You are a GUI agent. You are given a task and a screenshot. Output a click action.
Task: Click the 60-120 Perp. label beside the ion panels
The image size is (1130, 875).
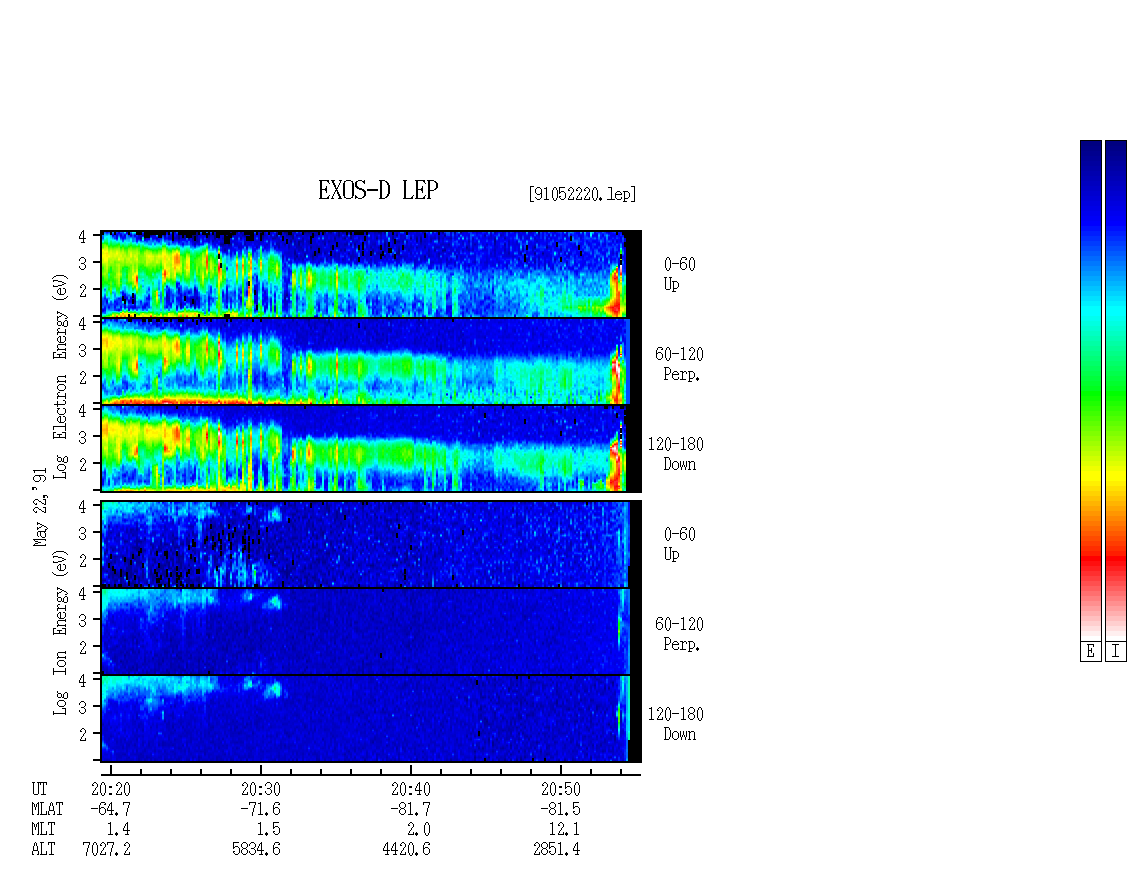pyautogui.click(x=679, y=634)
